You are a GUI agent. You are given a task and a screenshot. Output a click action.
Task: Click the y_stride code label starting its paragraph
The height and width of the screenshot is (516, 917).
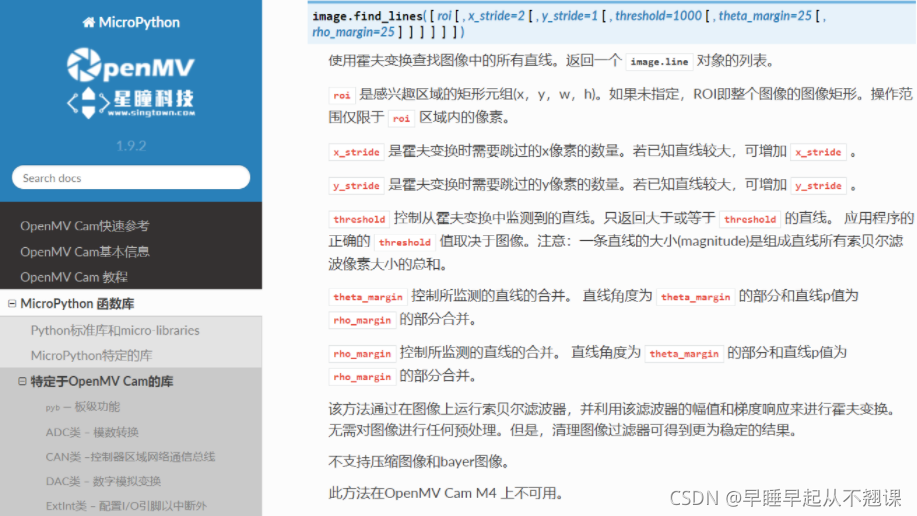coord(356,186)
